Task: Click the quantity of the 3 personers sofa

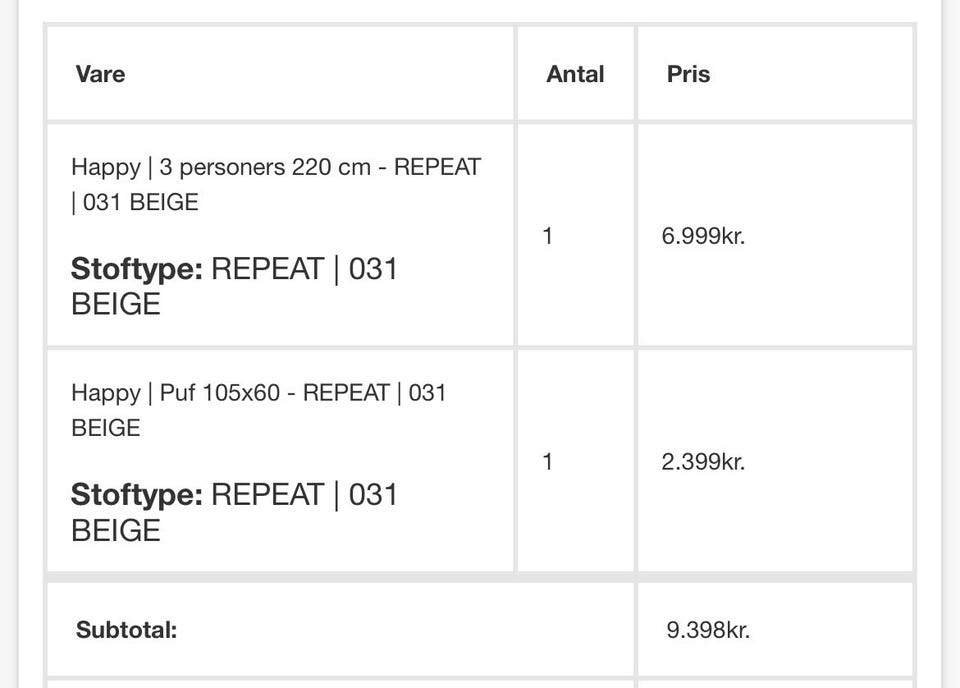Action: pyautogui.click(x=547, y=236)
